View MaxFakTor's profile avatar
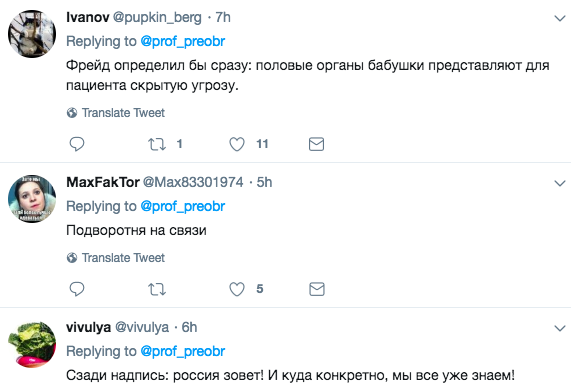 pos(32,199)
